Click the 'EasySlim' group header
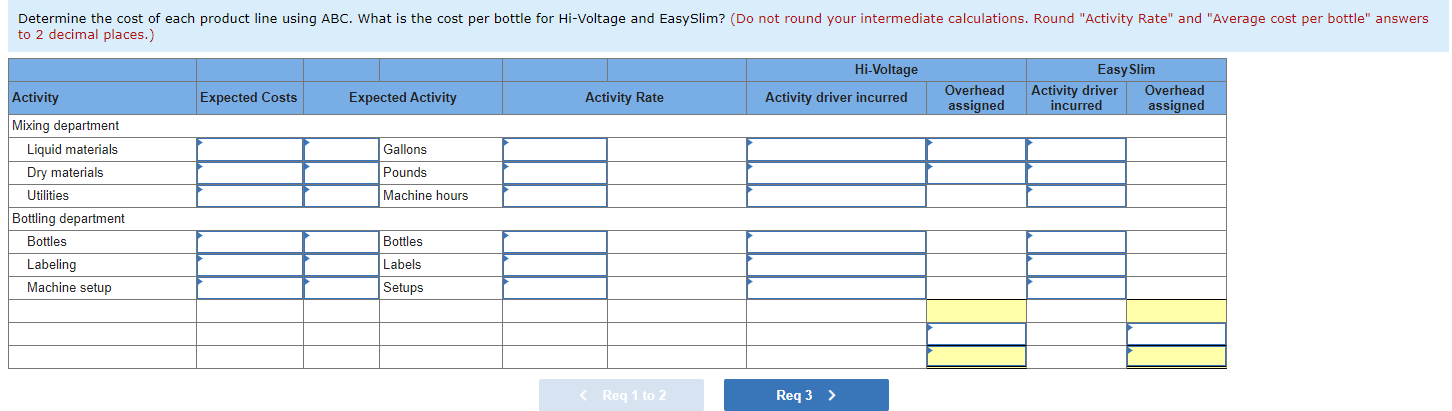 pyautogui.click(x=1126, y=69)
